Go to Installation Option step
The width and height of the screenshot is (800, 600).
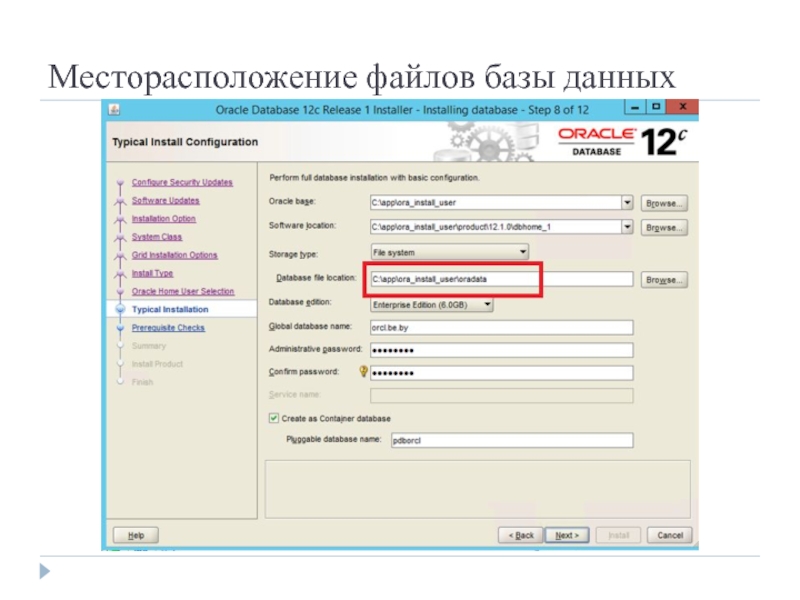[x=163, y=218]
